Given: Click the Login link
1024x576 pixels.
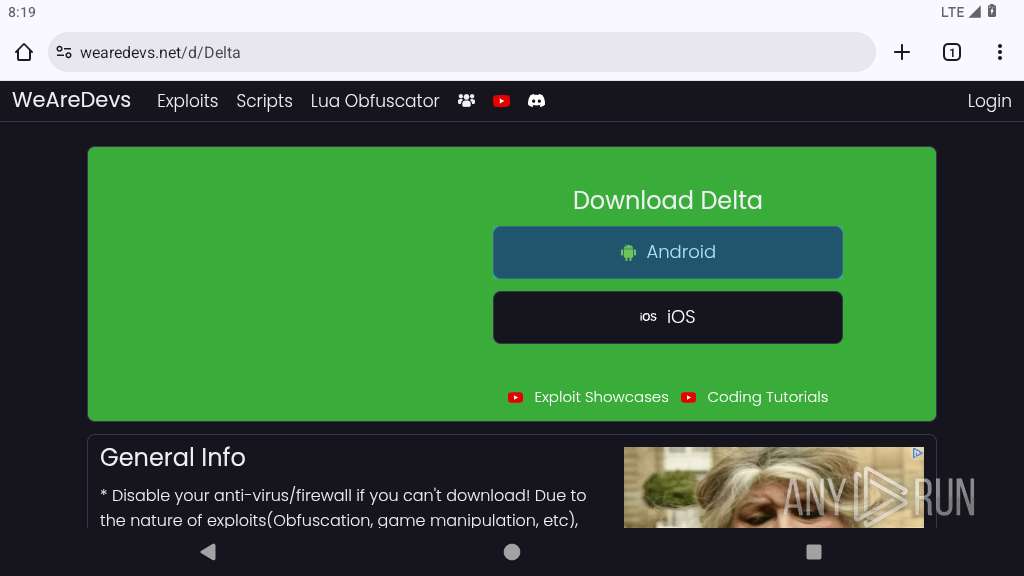Looking at the screenshot, I should tap(989, 101).
